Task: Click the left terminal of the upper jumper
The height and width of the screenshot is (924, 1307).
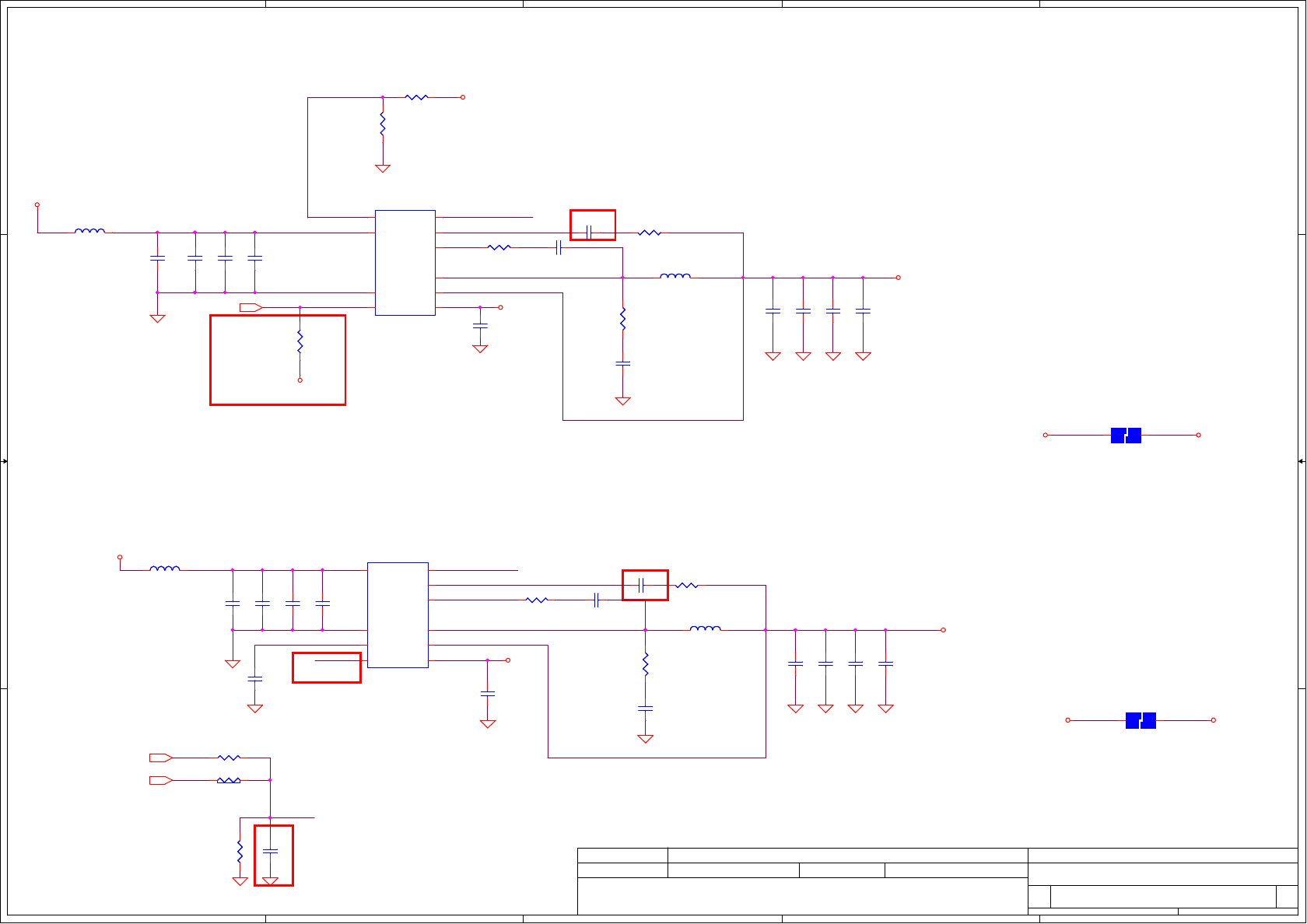Action: (x=1046, y=436)
